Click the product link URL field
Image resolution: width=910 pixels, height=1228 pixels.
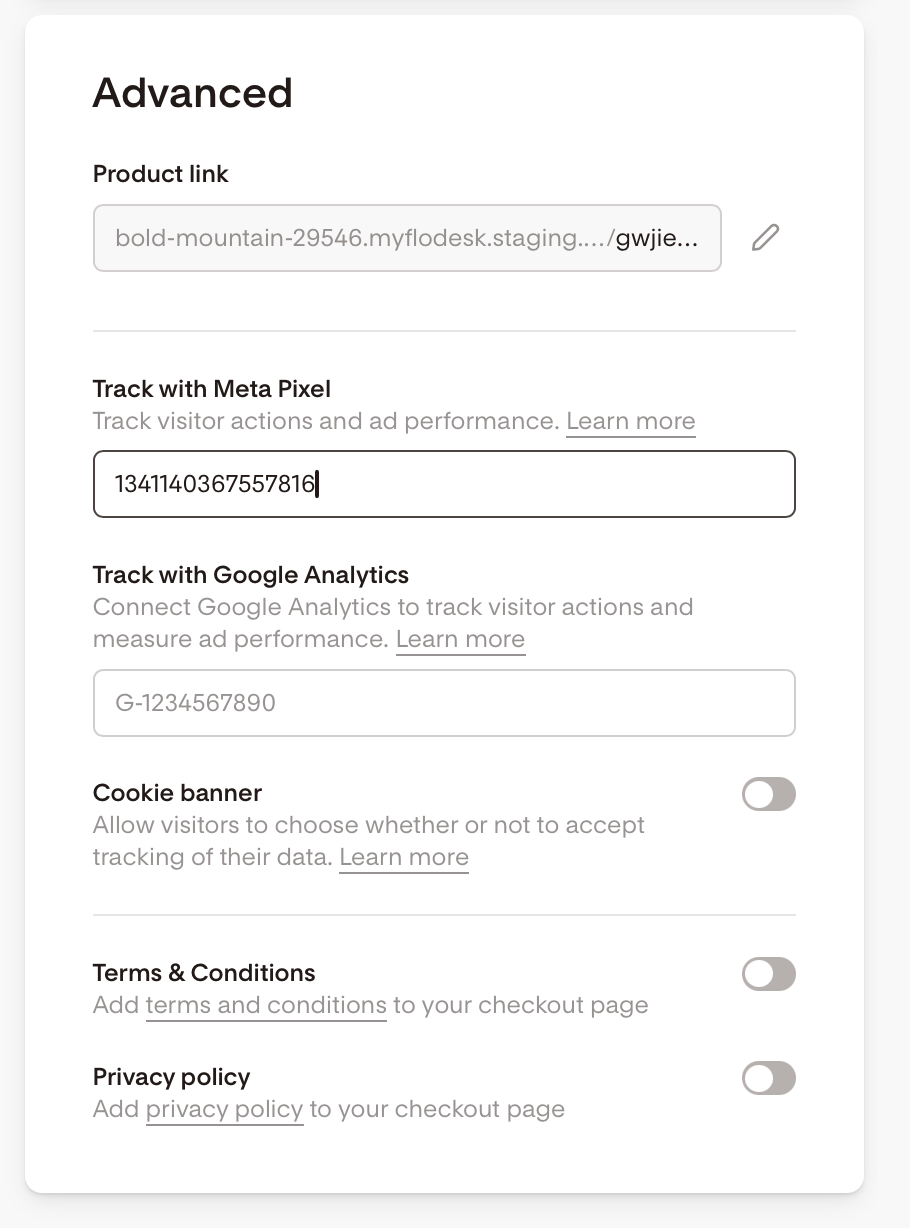tap(407, 238)
